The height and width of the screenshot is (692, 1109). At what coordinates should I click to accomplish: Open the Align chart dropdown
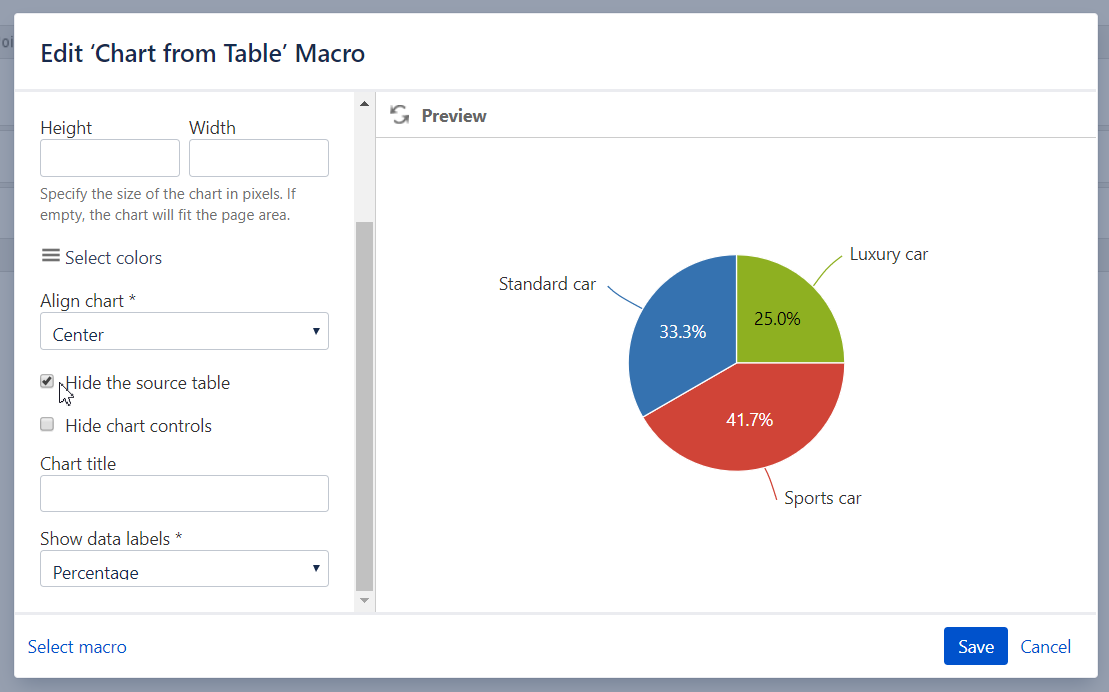[x=184, y=331]
